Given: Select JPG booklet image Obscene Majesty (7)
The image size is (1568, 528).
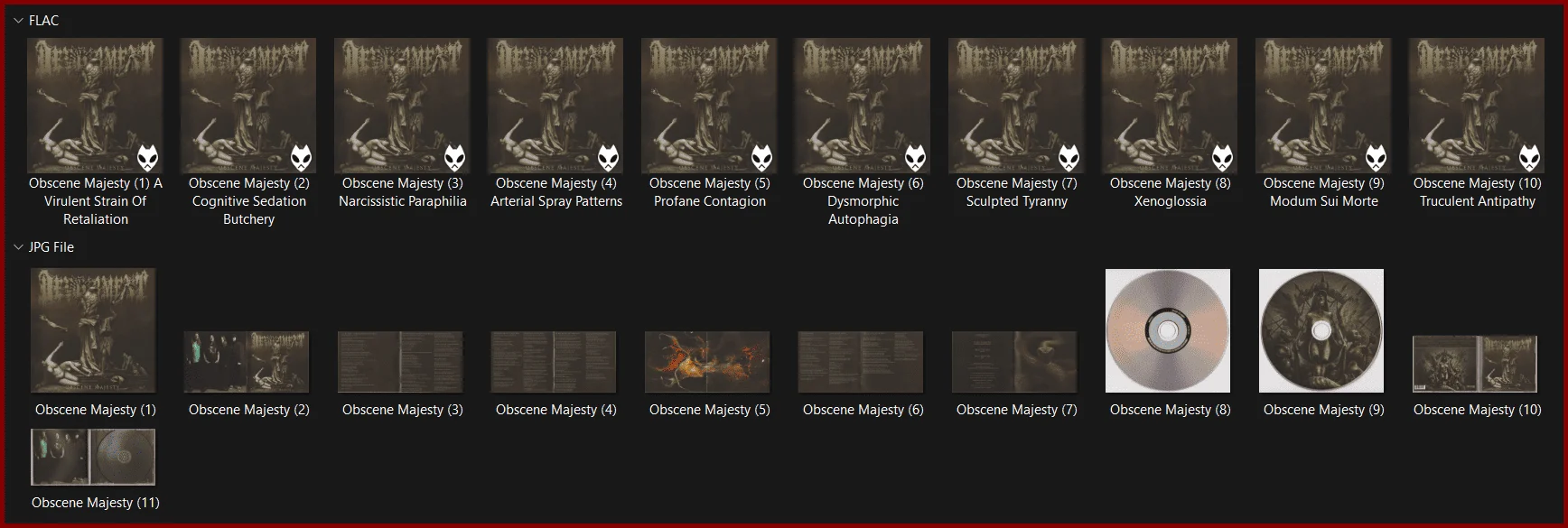Looking at the screenshot, I should 1014,362.
